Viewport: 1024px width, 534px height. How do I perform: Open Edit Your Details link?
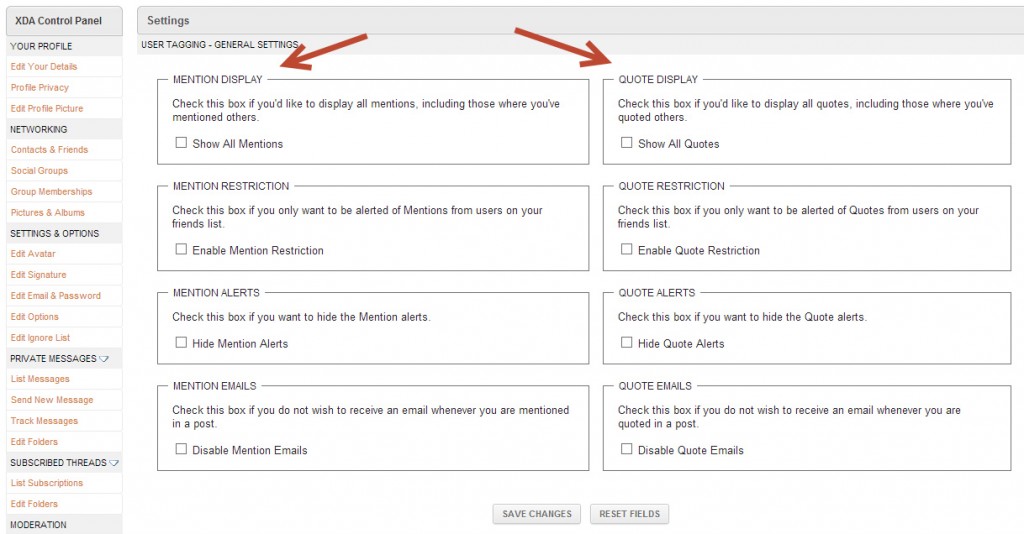pos(44,67)
